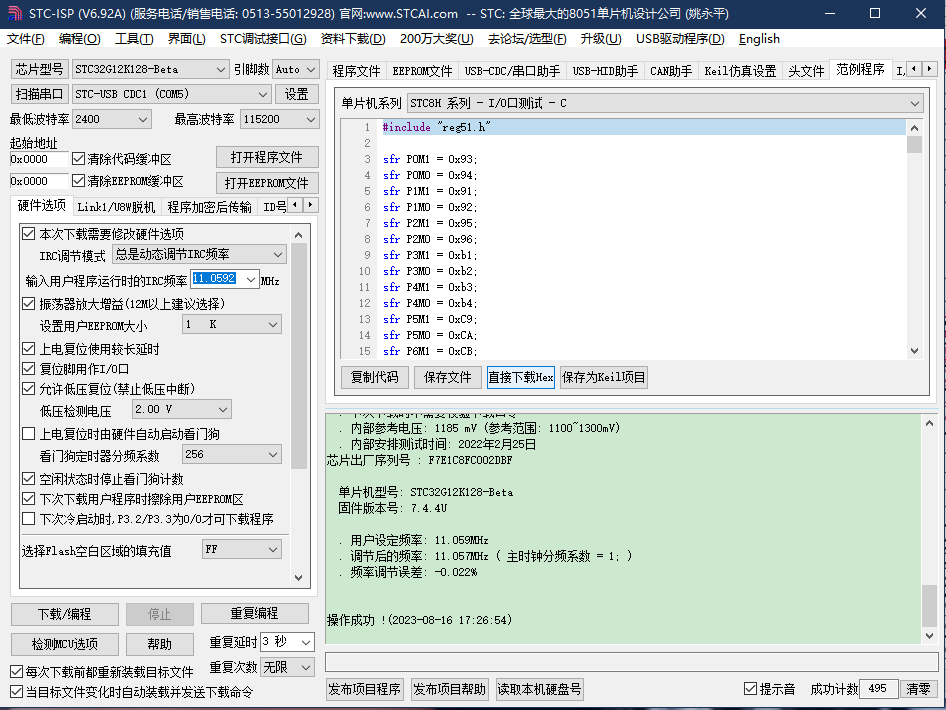Uncheck 本次下载需要修改硬件选项

coord(28,233)
